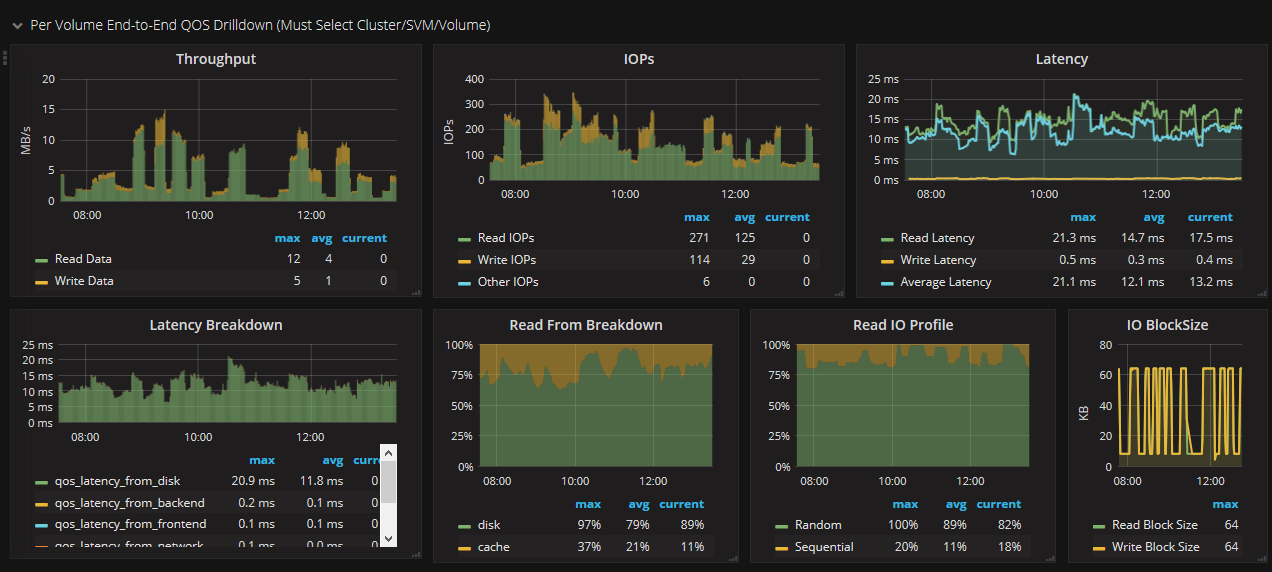This screenshot has width=1272, height=572.
Task: Sort IOPs legend by max column
Action: (696, 217)
